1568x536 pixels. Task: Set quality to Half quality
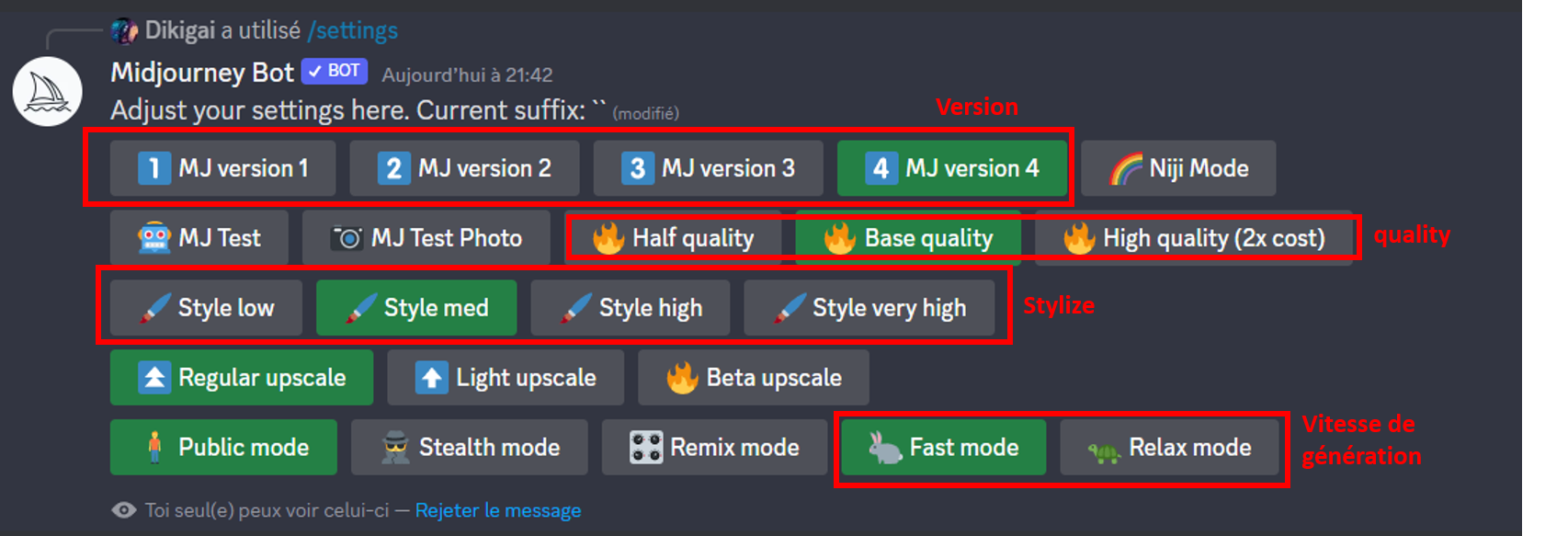[x=673, y=238]
